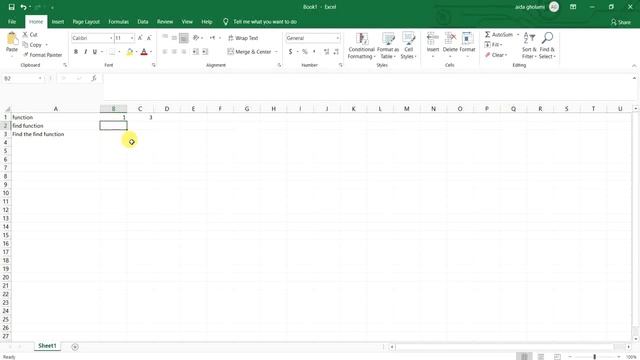Open the File tab
This screenshot has height=360, width=640.
12,22
